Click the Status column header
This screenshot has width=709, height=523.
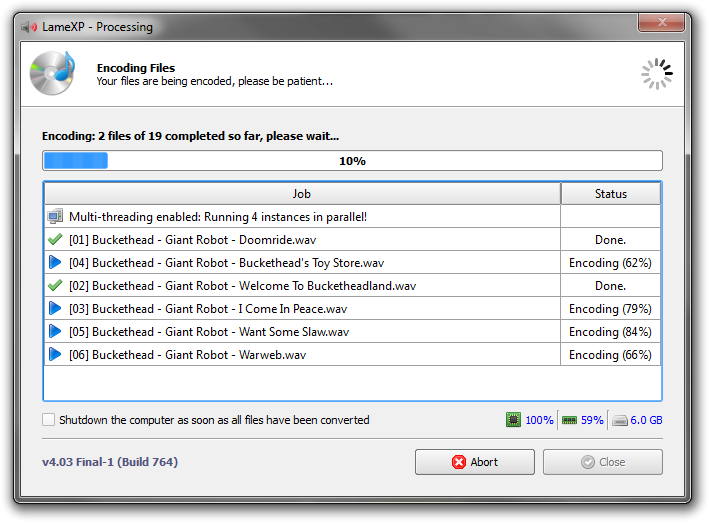(x=610, y=194)
